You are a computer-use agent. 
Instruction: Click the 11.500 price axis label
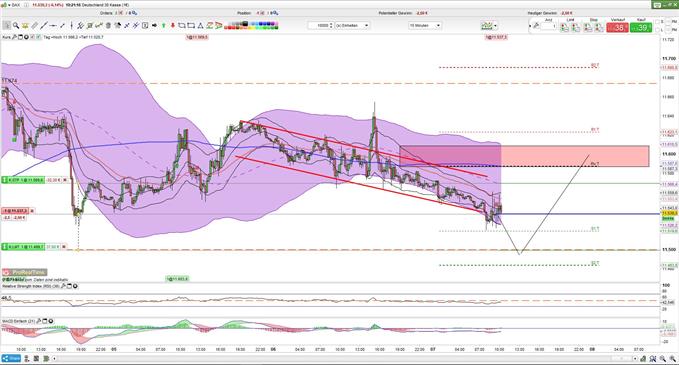point(669,250)
